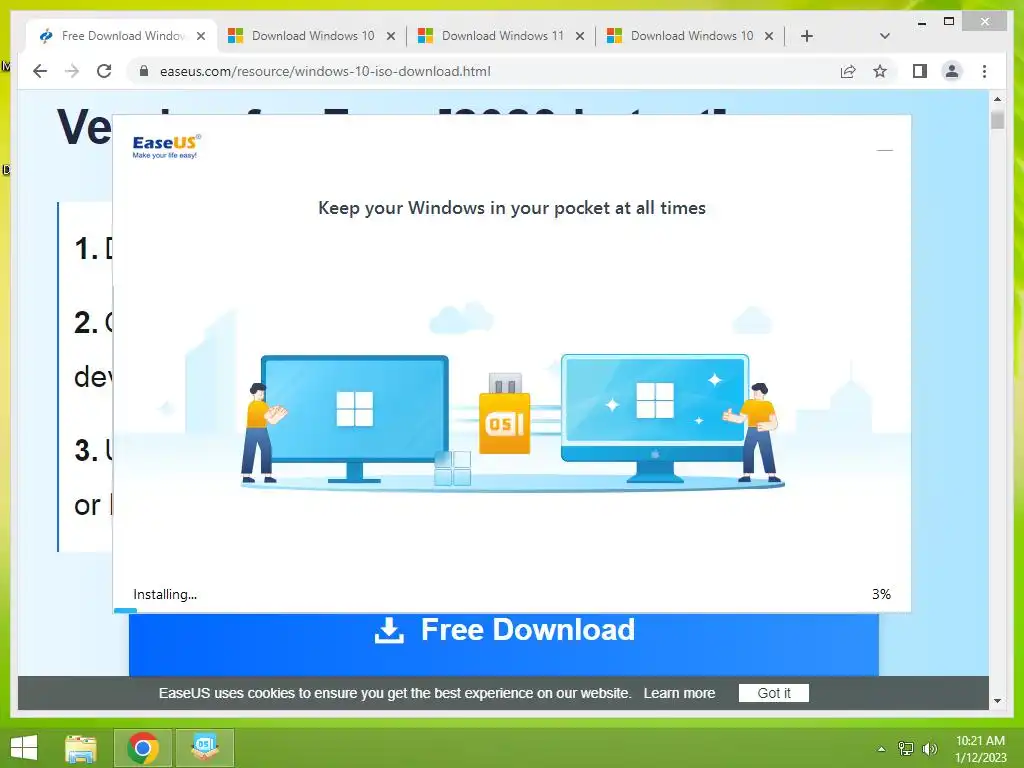Viewport: 1024px width, 768px height.
Task: Open the volume tray icon
Action: [929, 749]
